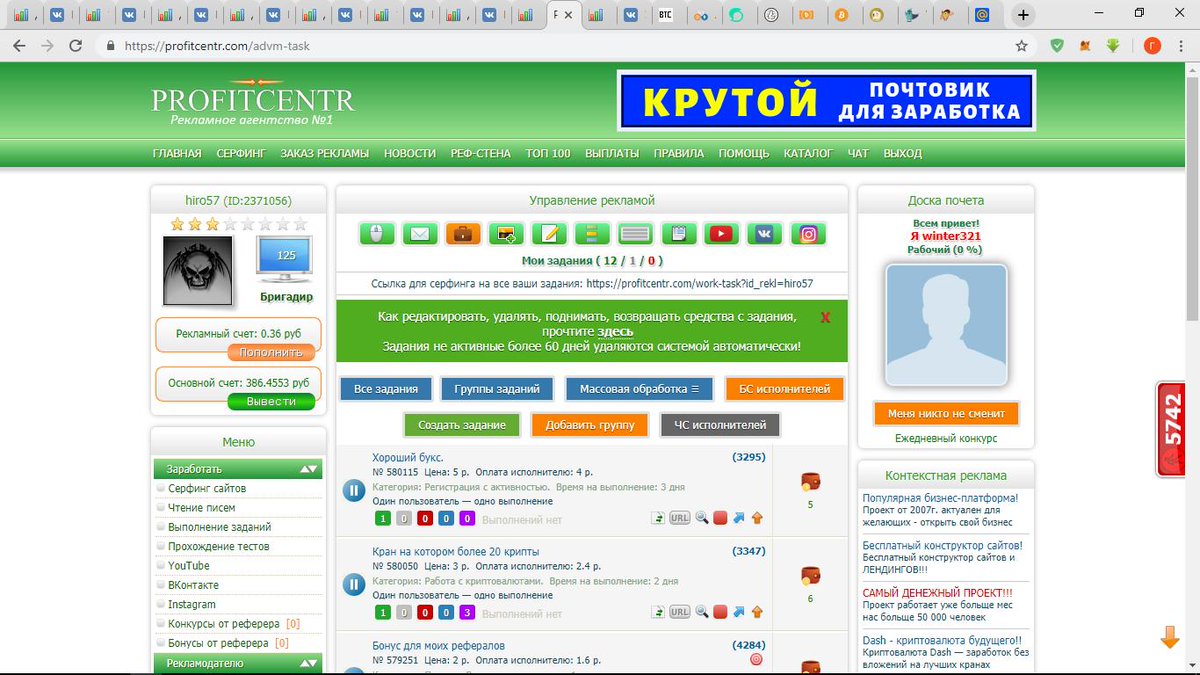Click the "БС исполнителей" button
Viewport: 1200px width, 675px height.
point(784,388)
